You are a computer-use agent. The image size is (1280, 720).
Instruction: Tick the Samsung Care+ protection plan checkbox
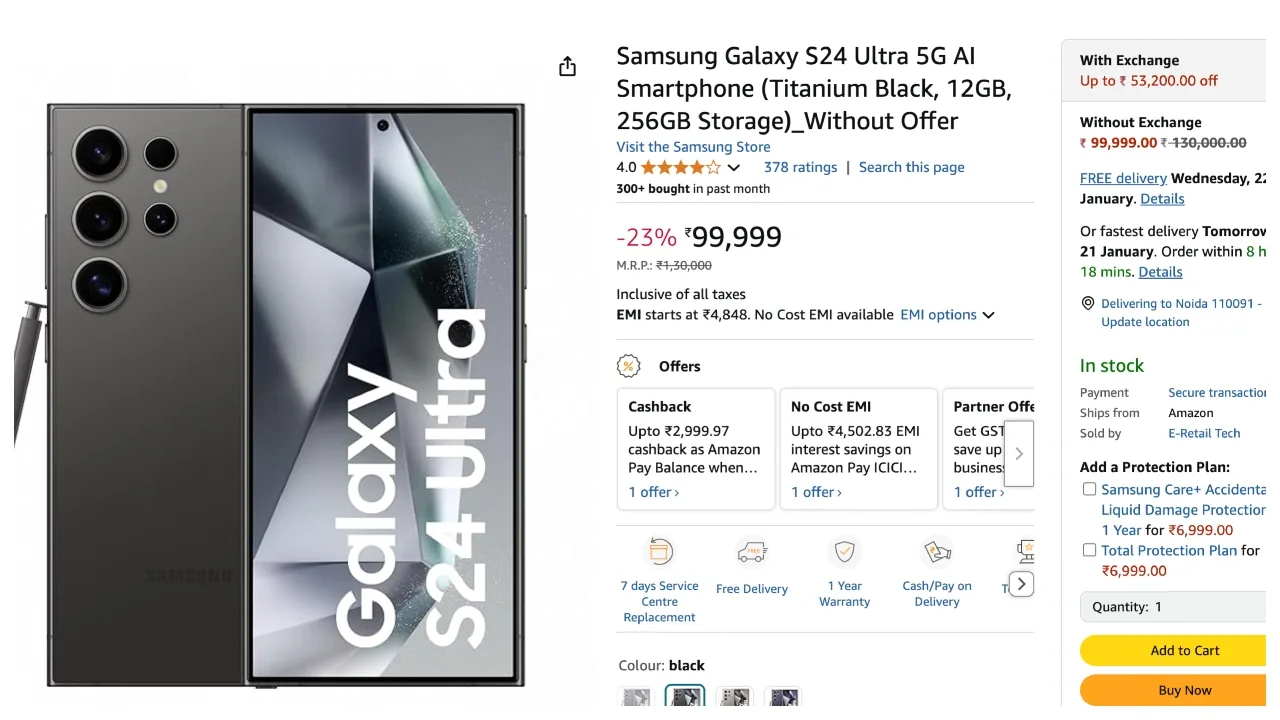(1089, 489)
